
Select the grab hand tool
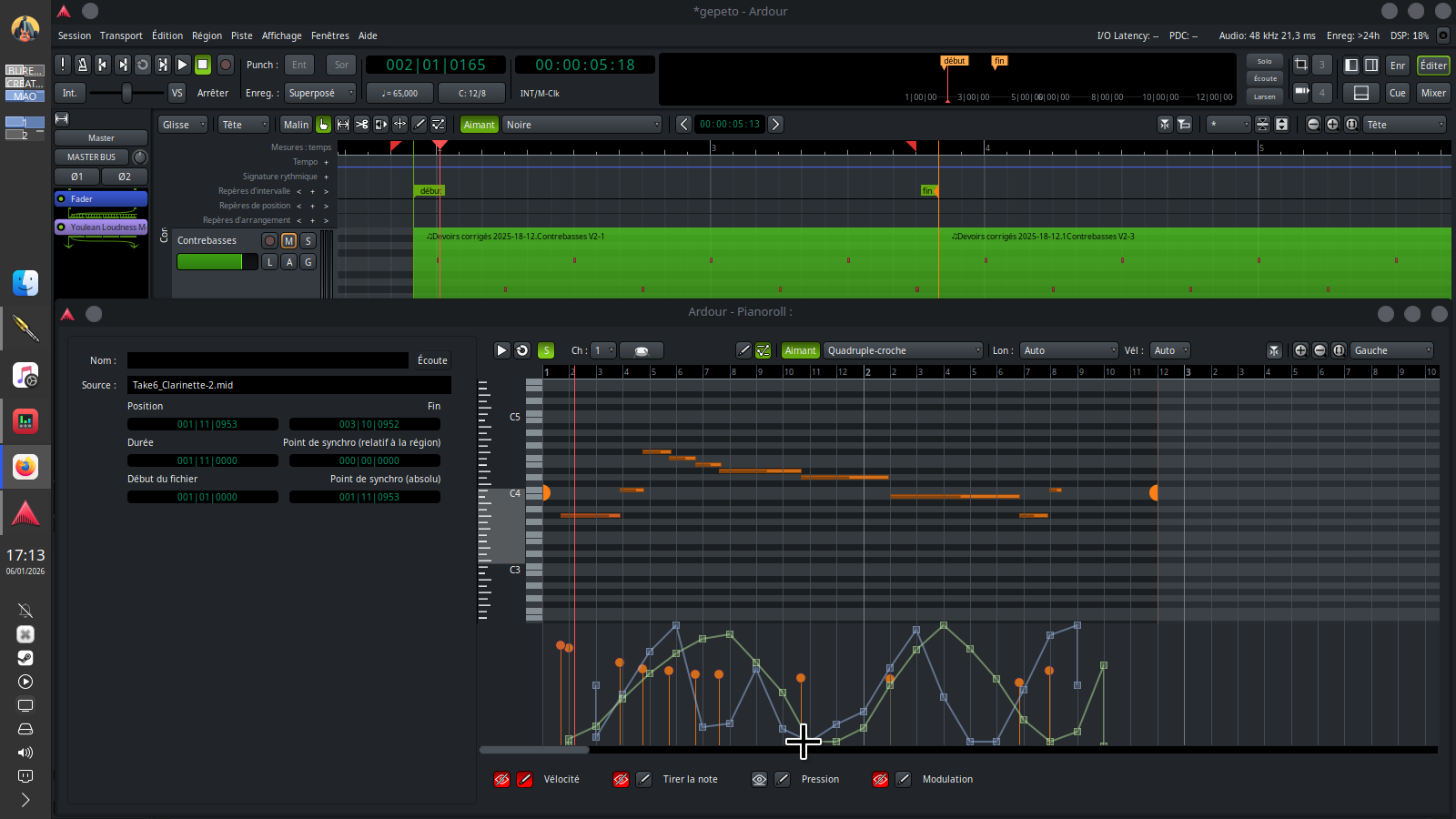tap(323, 125)
